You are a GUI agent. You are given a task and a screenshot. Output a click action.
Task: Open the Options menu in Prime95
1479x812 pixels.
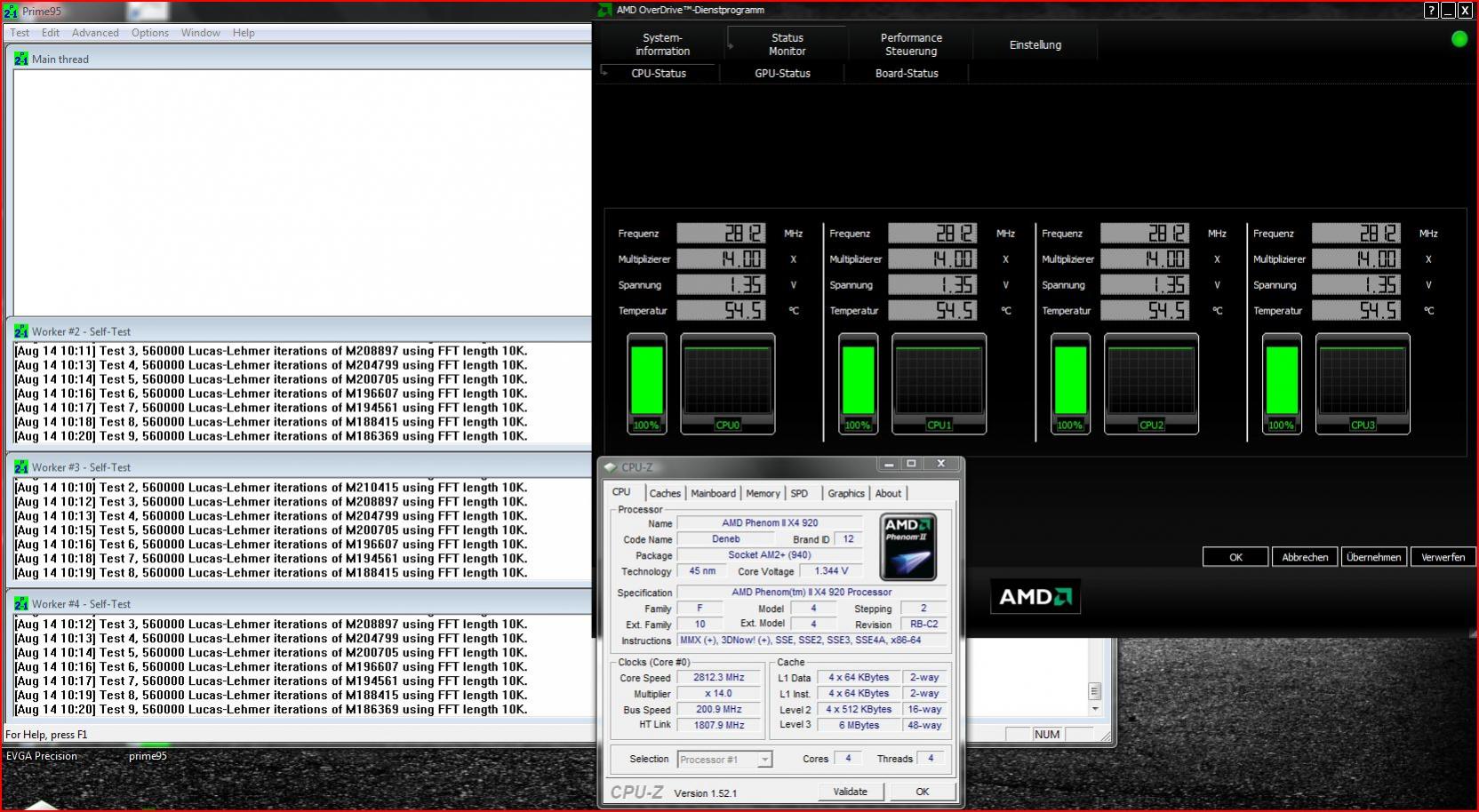pyautogui.click(x=150, y=33)
